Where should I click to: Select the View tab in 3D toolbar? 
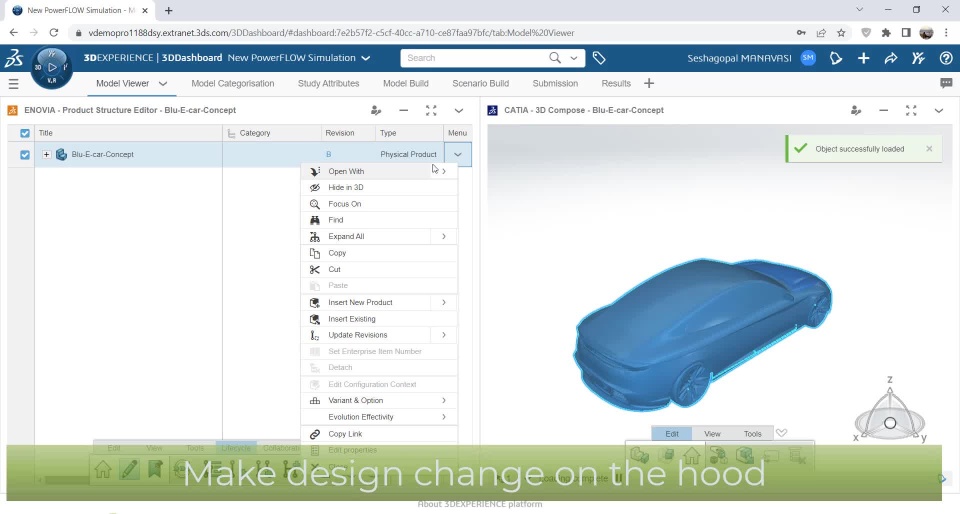point(712,433)
